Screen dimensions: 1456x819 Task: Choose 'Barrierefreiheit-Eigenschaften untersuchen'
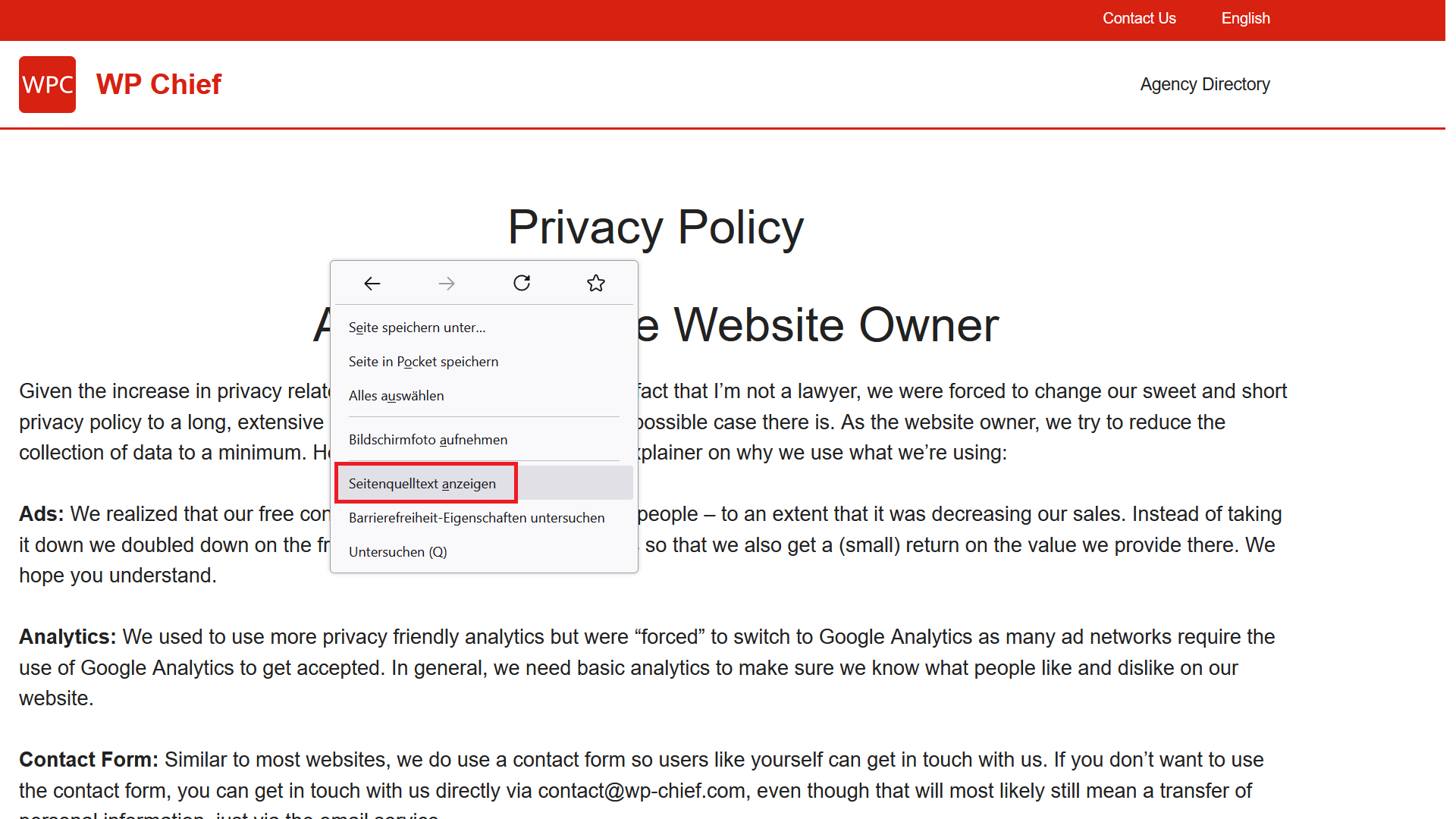484,518
